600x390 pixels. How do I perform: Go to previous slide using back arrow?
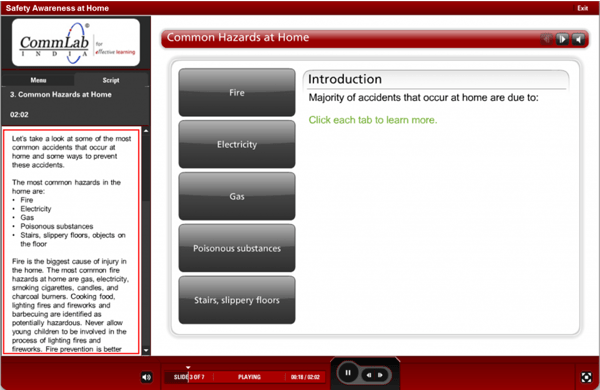tap(369, 375)
